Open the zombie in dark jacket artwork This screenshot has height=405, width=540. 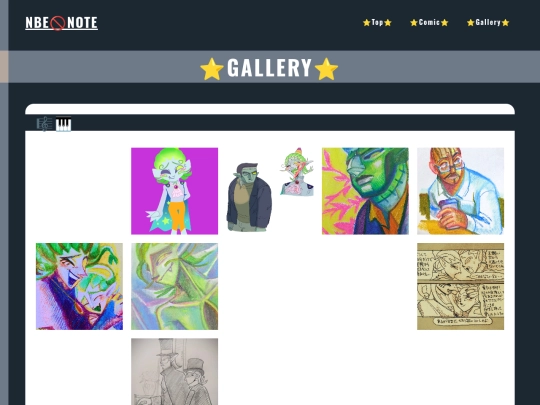[249, 197]
